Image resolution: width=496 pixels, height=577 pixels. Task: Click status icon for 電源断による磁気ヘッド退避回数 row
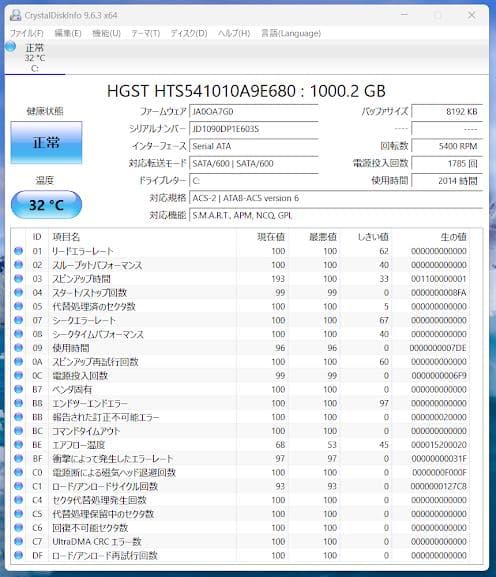point(18,472)
